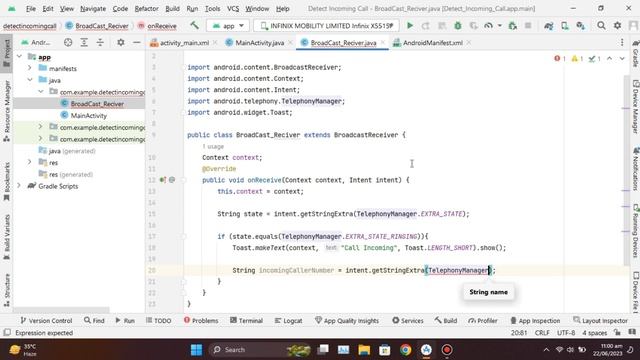640x360 pixels.
Task: Click the SDK Manager toolbar icon
Action: [x=580, y=26]
